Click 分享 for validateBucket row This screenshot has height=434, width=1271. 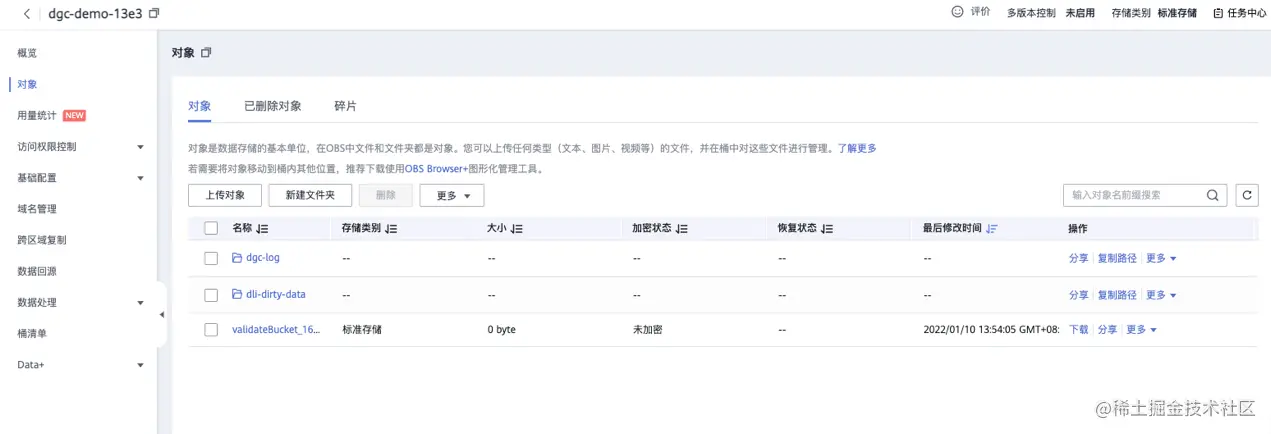tap(1107, 329)
